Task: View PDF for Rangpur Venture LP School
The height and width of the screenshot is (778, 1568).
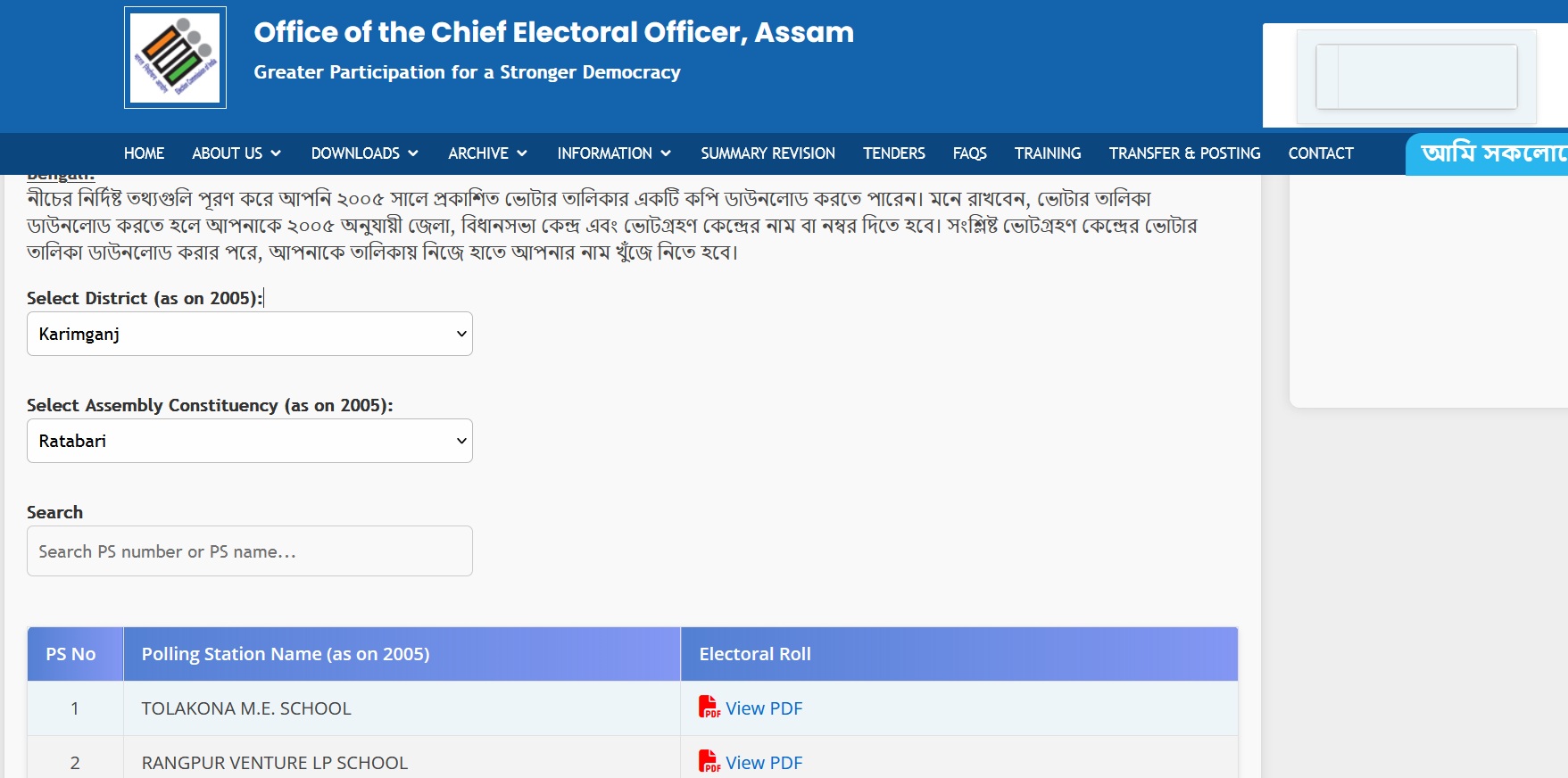Action: point(764,763)
